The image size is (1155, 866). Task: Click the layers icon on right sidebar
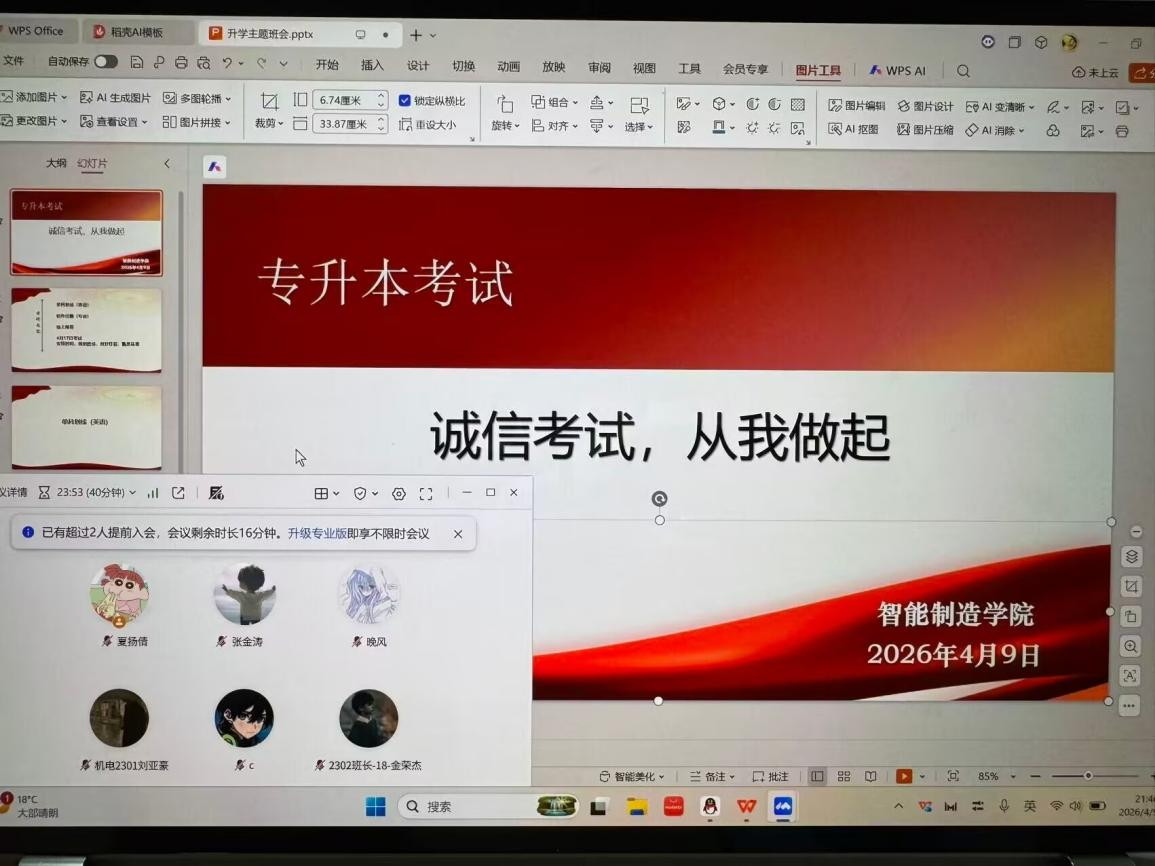1130,557
